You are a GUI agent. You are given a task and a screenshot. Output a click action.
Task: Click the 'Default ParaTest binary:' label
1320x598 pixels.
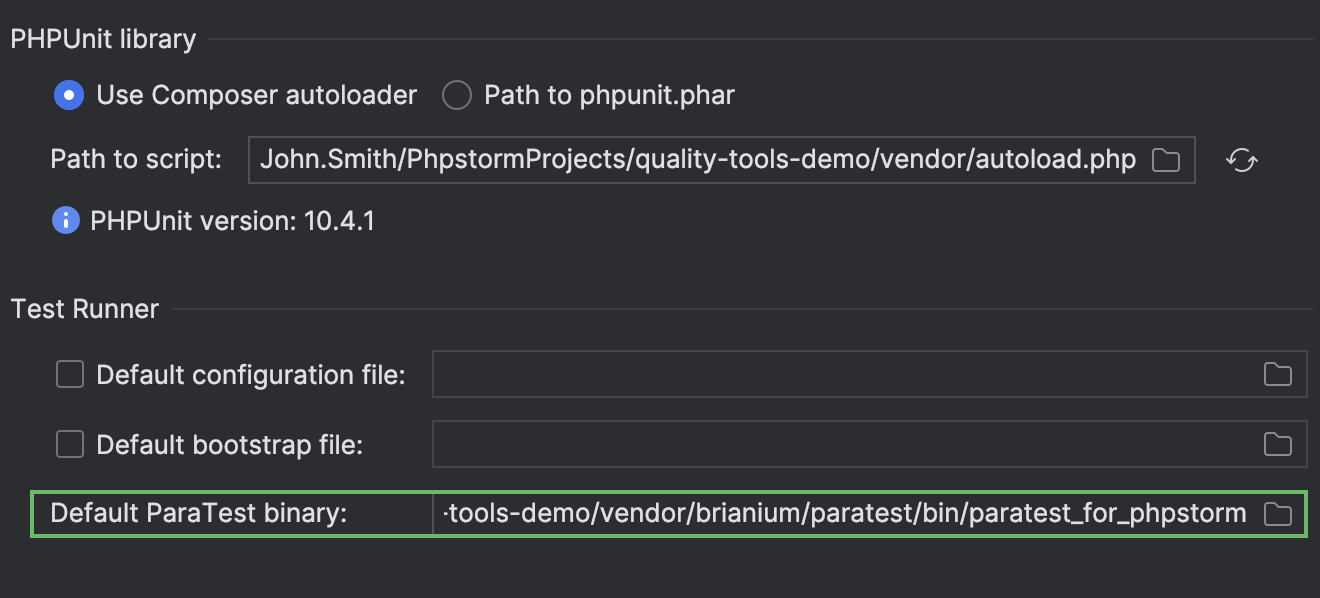(198, 514)
